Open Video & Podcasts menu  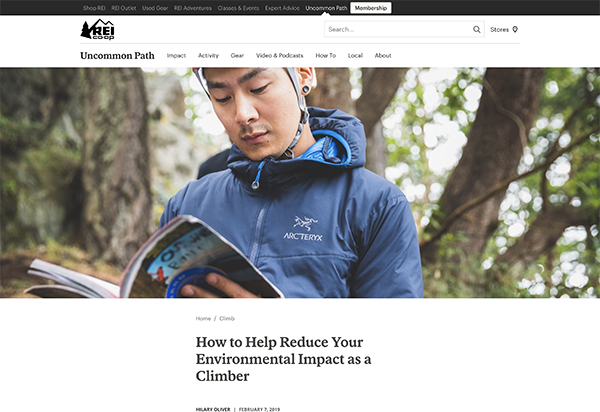[x=280, y=55]
